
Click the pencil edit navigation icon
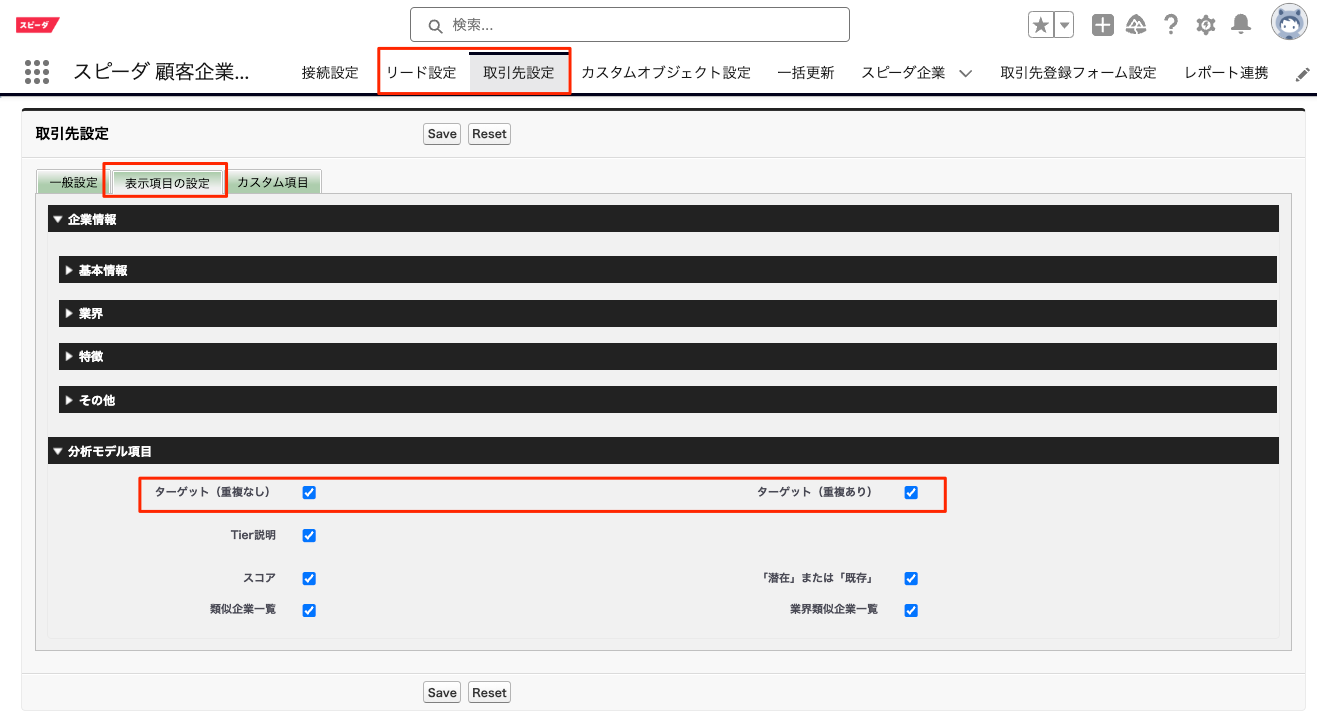point(1302,73)
